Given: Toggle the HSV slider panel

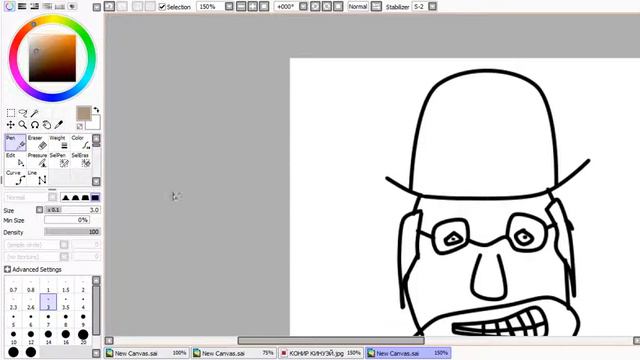Looking at the screenshot, I should click(35, 6).
